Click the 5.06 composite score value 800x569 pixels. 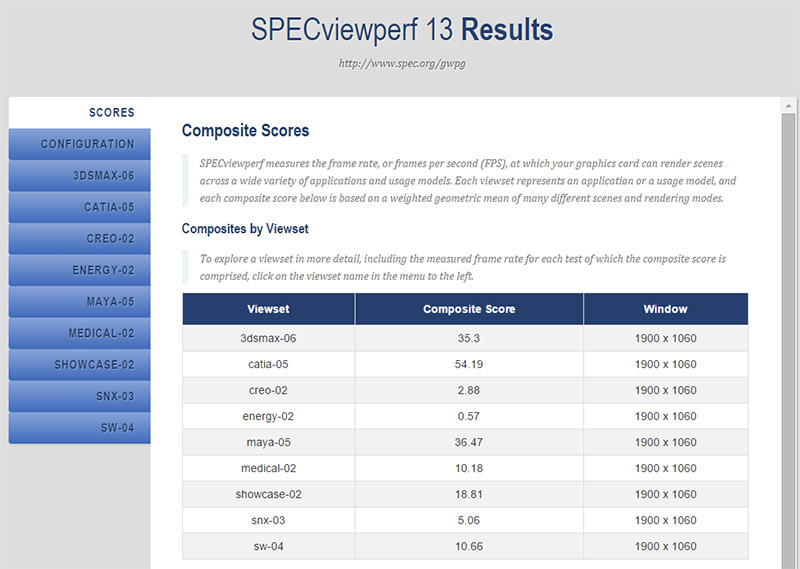[469, 521]
